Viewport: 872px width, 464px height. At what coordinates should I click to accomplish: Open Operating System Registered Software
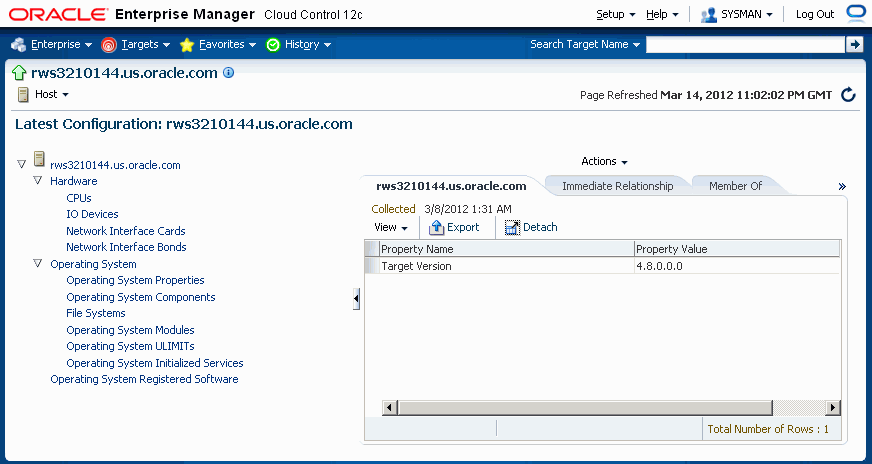(144, 379)
